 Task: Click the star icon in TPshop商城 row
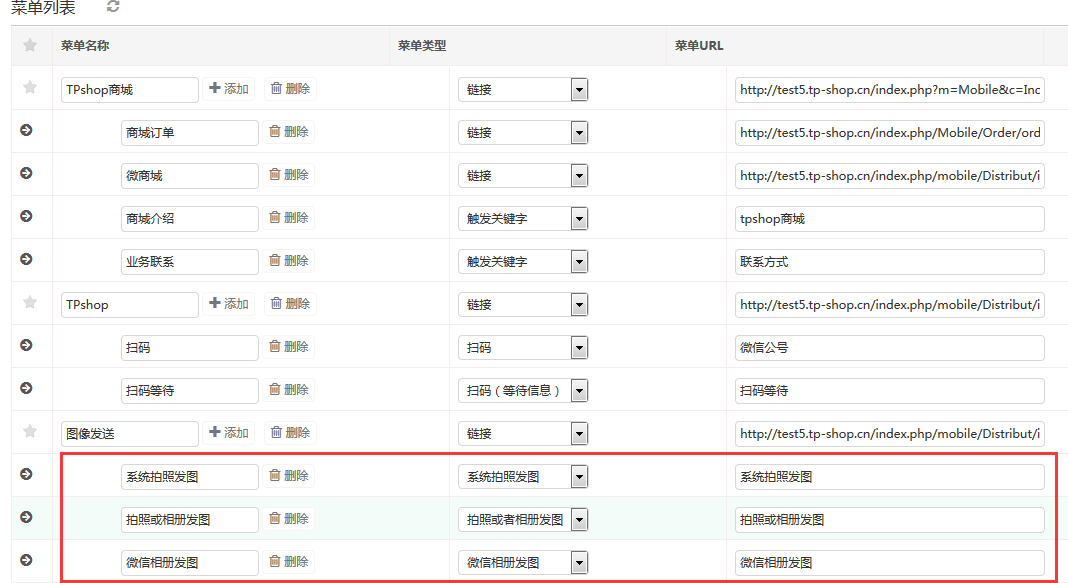pos(30,88)
